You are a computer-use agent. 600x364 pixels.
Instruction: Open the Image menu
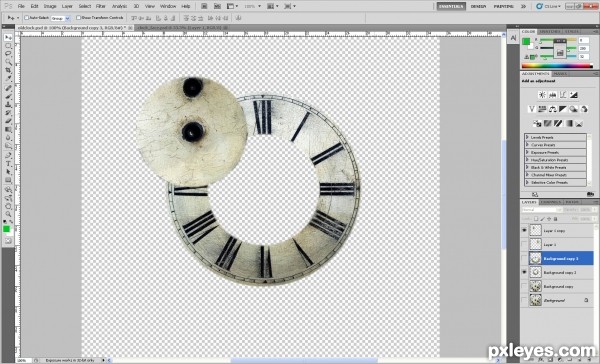pos(50,6)
